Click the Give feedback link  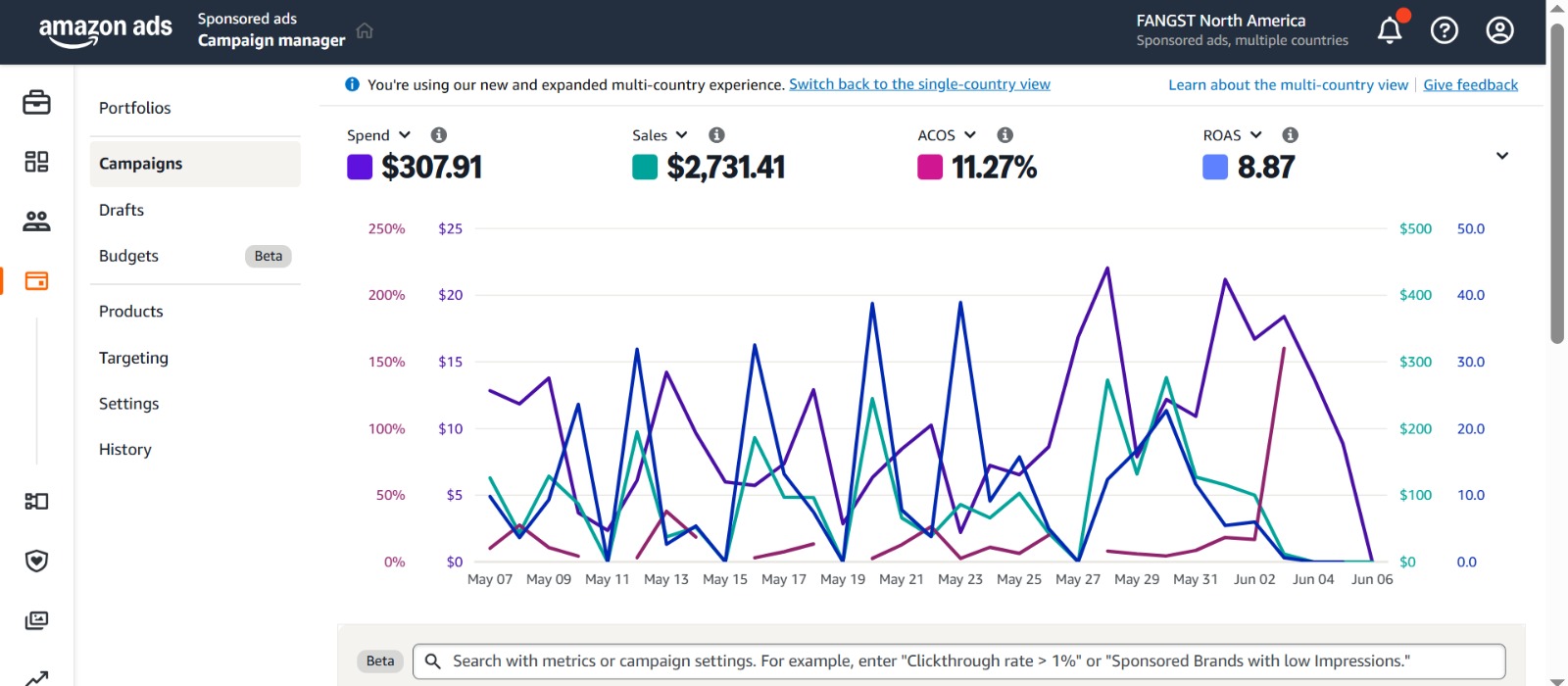tap(1470, 85)
